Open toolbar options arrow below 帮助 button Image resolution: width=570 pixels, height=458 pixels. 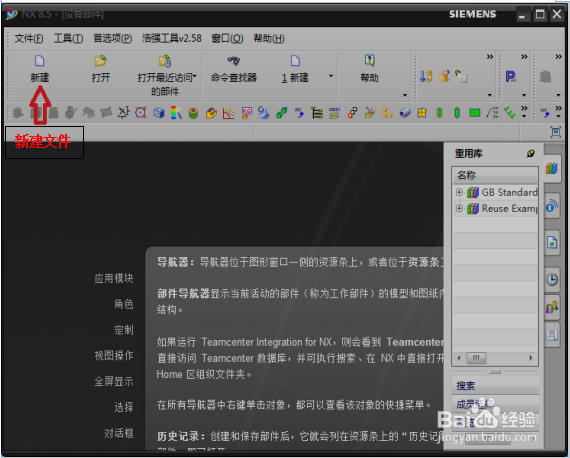(405, 95)
